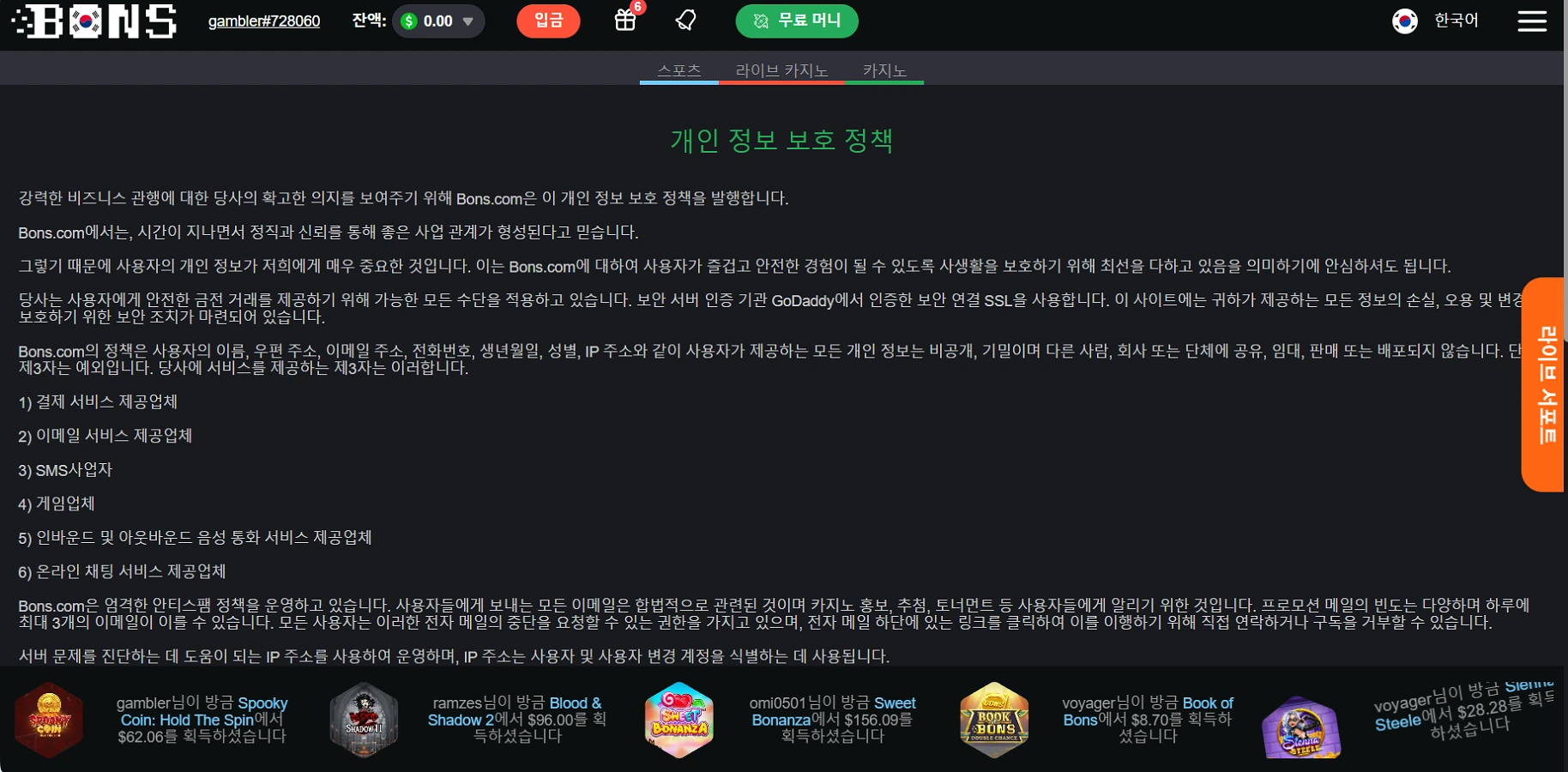Expand the balance dropdown arrow
Image resolution: width=1568 pixels, height=772 pixels.
pos(468,21)
